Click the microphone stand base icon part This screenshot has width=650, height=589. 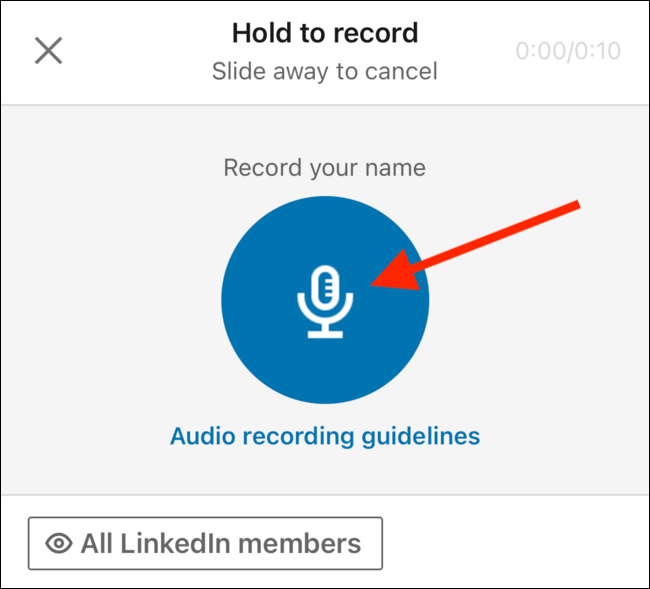click(x=325, y=333)
